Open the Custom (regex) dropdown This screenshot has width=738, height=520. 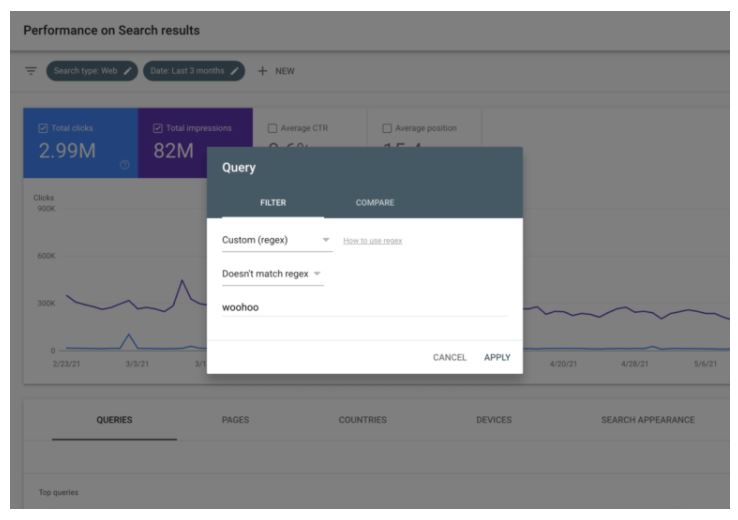click(276, 240)
